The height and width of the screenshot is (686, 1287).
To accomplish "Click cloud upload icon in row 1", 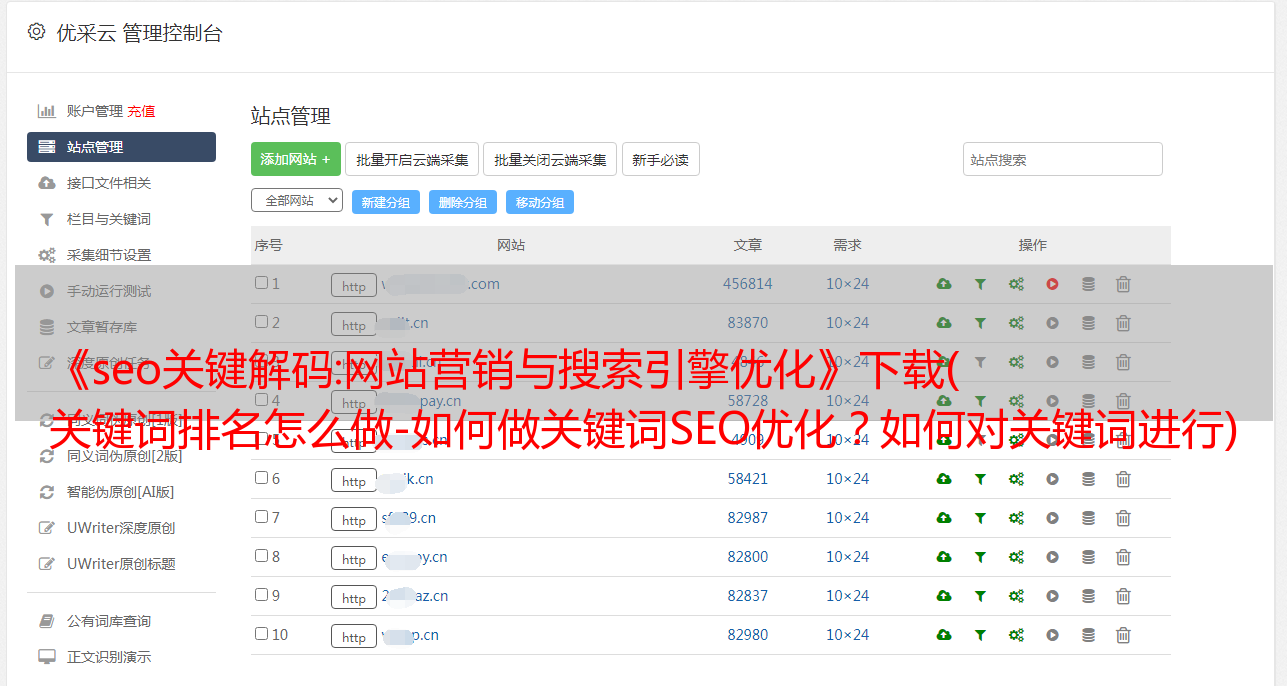I will (944, 284).
